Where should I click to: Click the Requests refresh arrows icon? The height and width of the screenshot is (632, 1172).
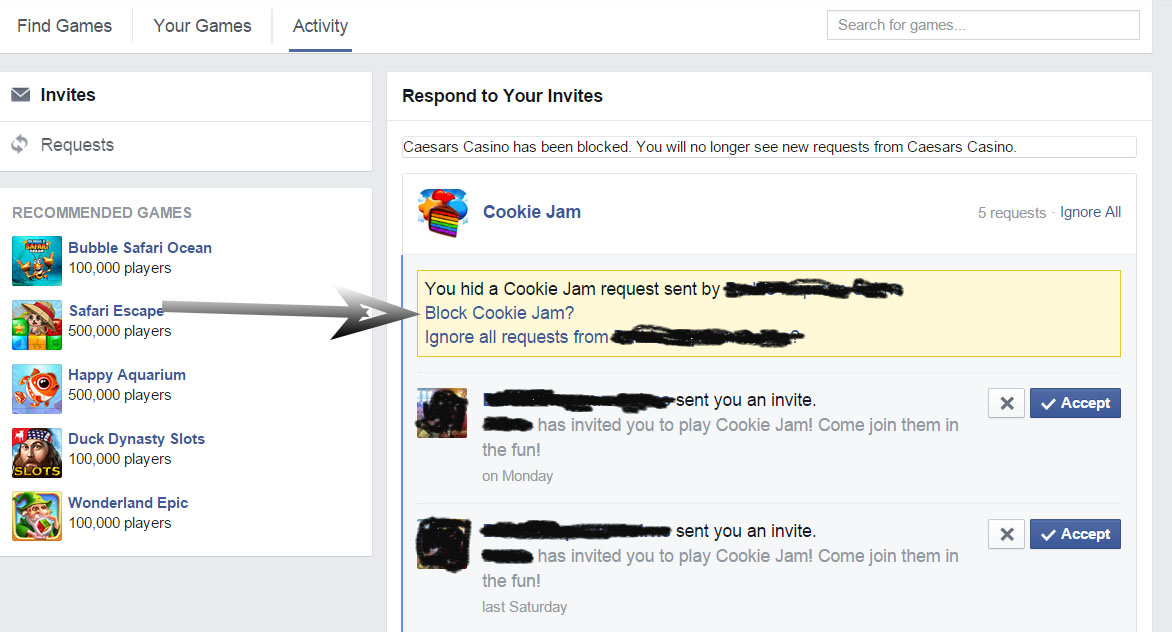[x=20, y=144]
